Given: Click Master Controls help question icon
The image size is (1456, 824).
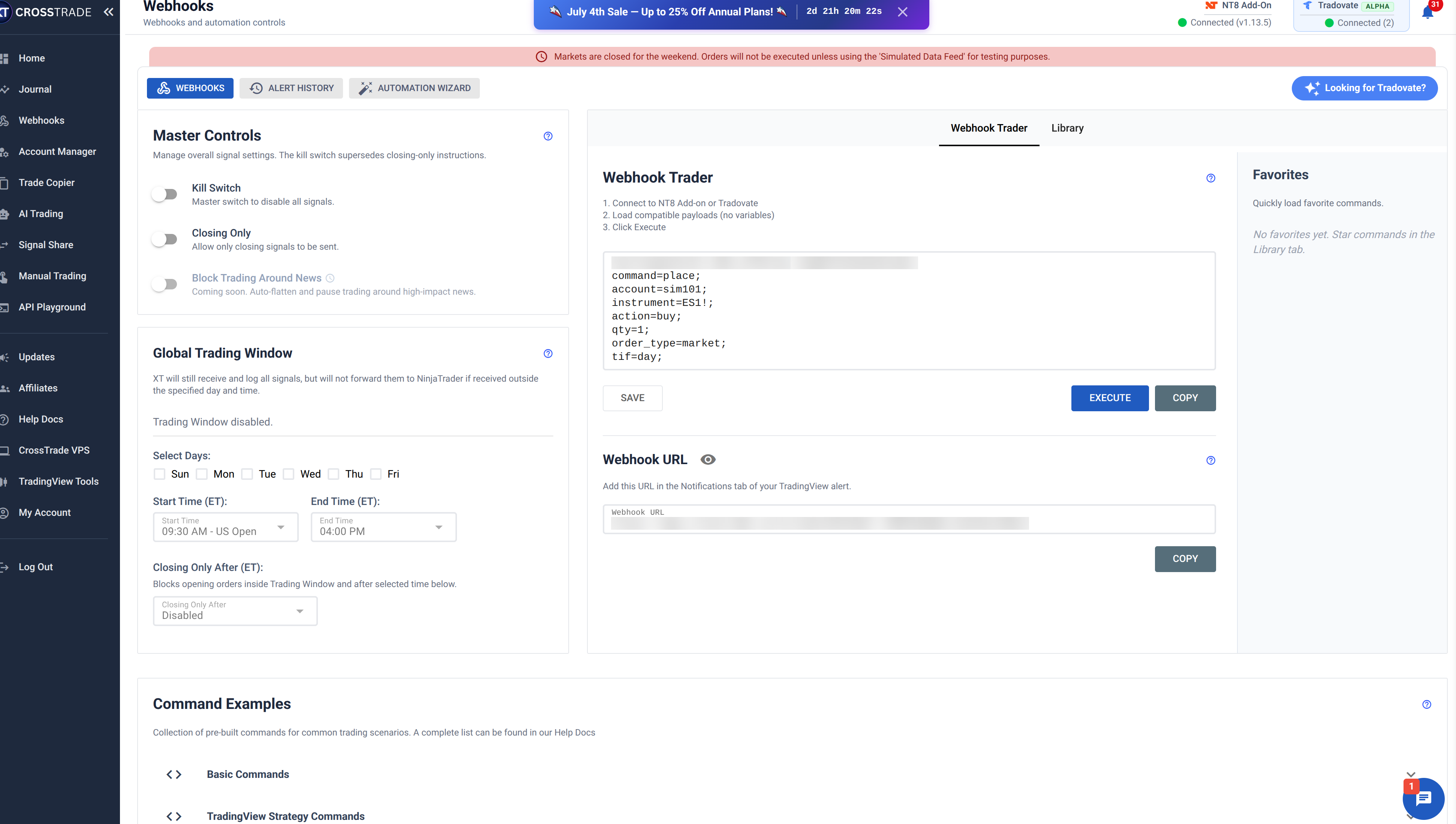Looking at the screenshot, I should 548,136.
